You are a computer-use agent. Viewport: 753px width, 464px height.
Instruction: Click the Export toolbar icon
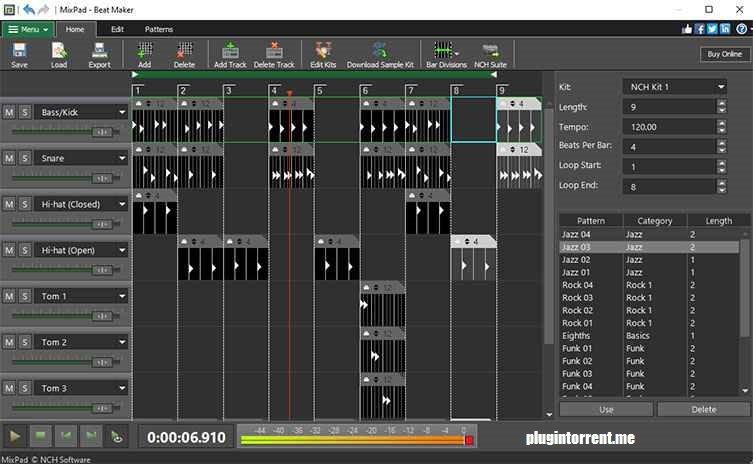tap(99, 54)
